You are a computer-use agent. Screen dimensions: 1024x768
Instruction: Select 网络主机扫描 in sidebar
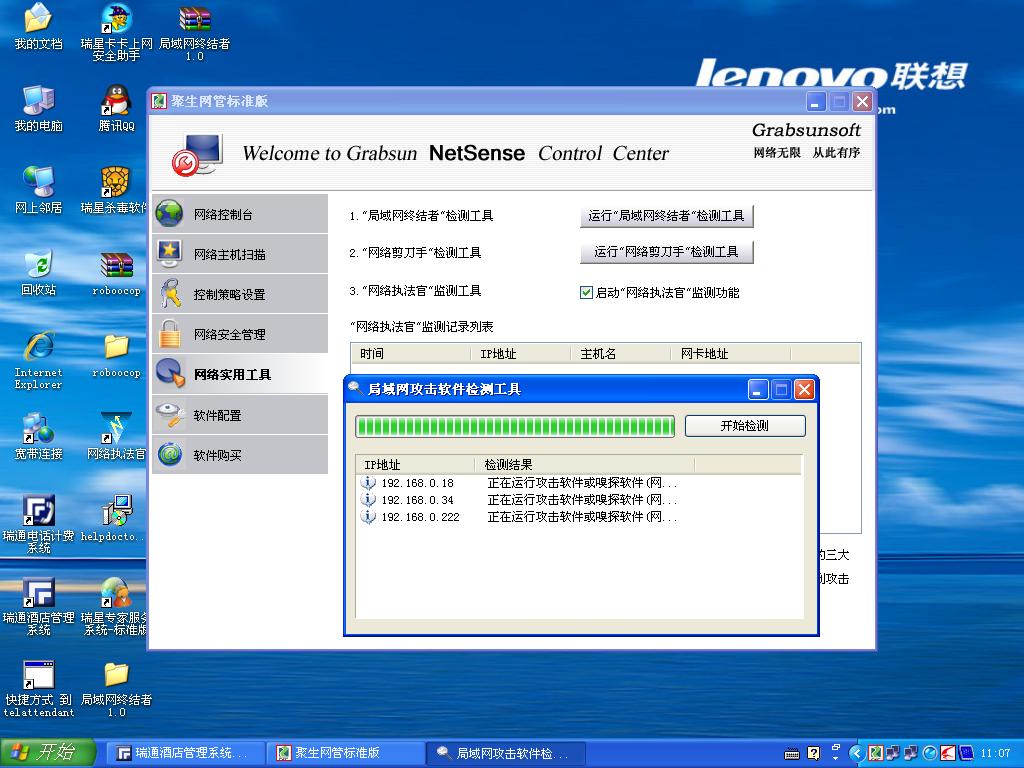click(240, 254)
